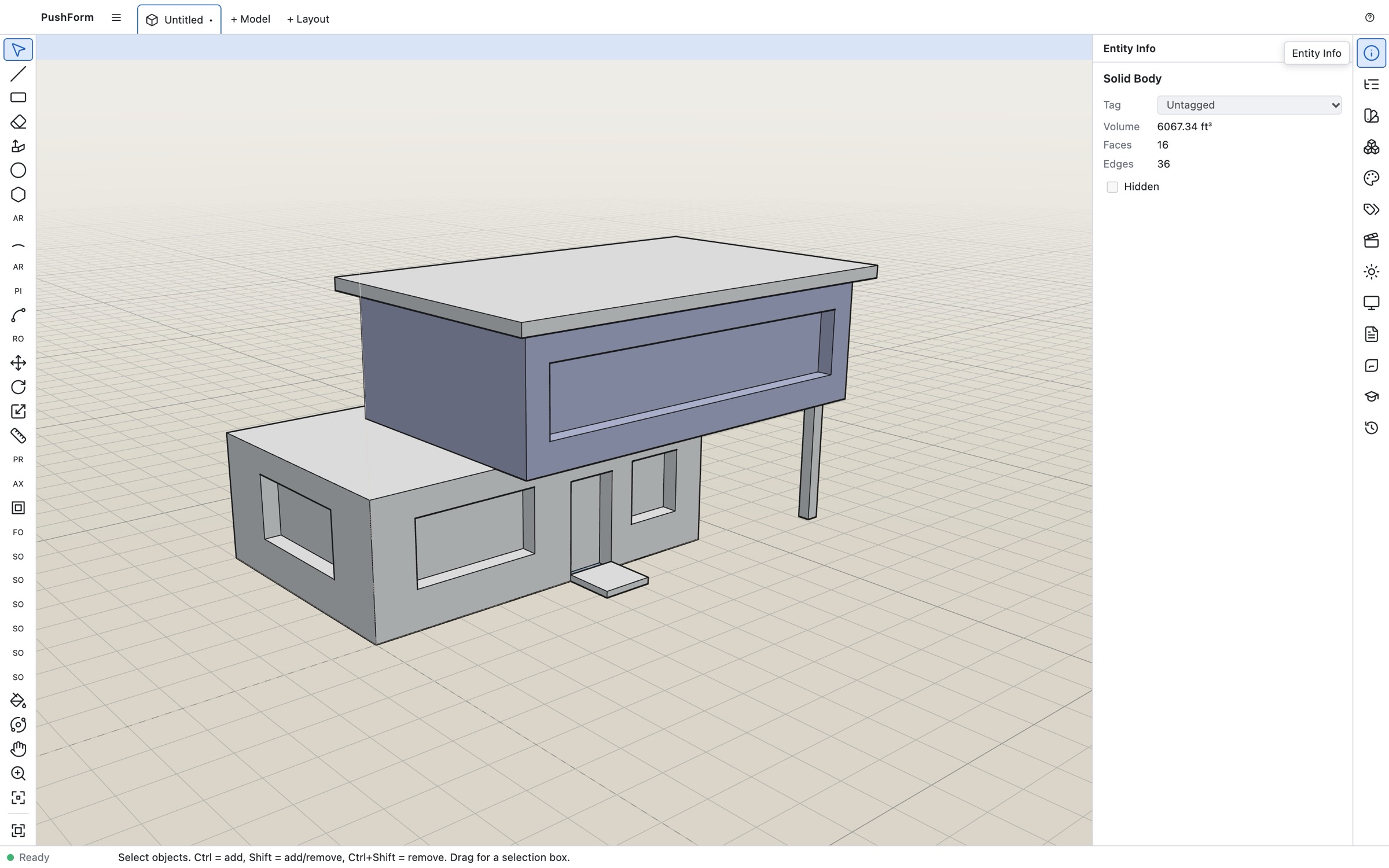Open the History clock panel

[1371, 428]
